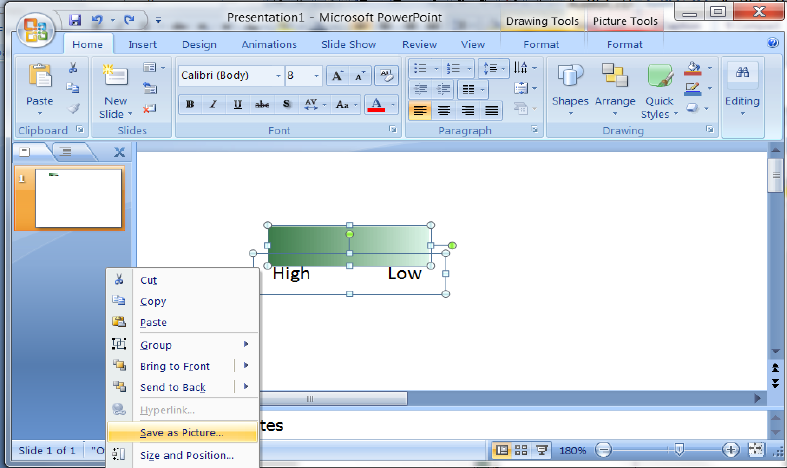787x468 pixels.
Task: Fit slide to current window icon
Action: coord(756,450)
